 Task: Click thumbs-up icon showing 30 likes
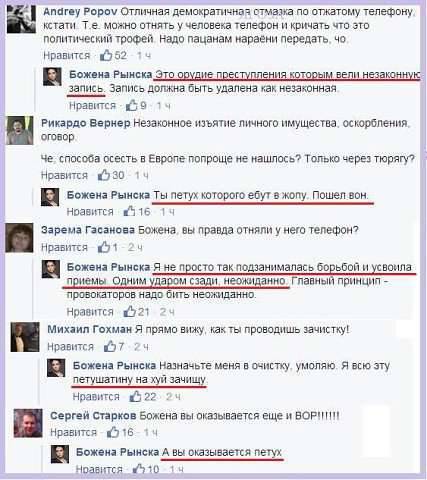coord(104,175)
